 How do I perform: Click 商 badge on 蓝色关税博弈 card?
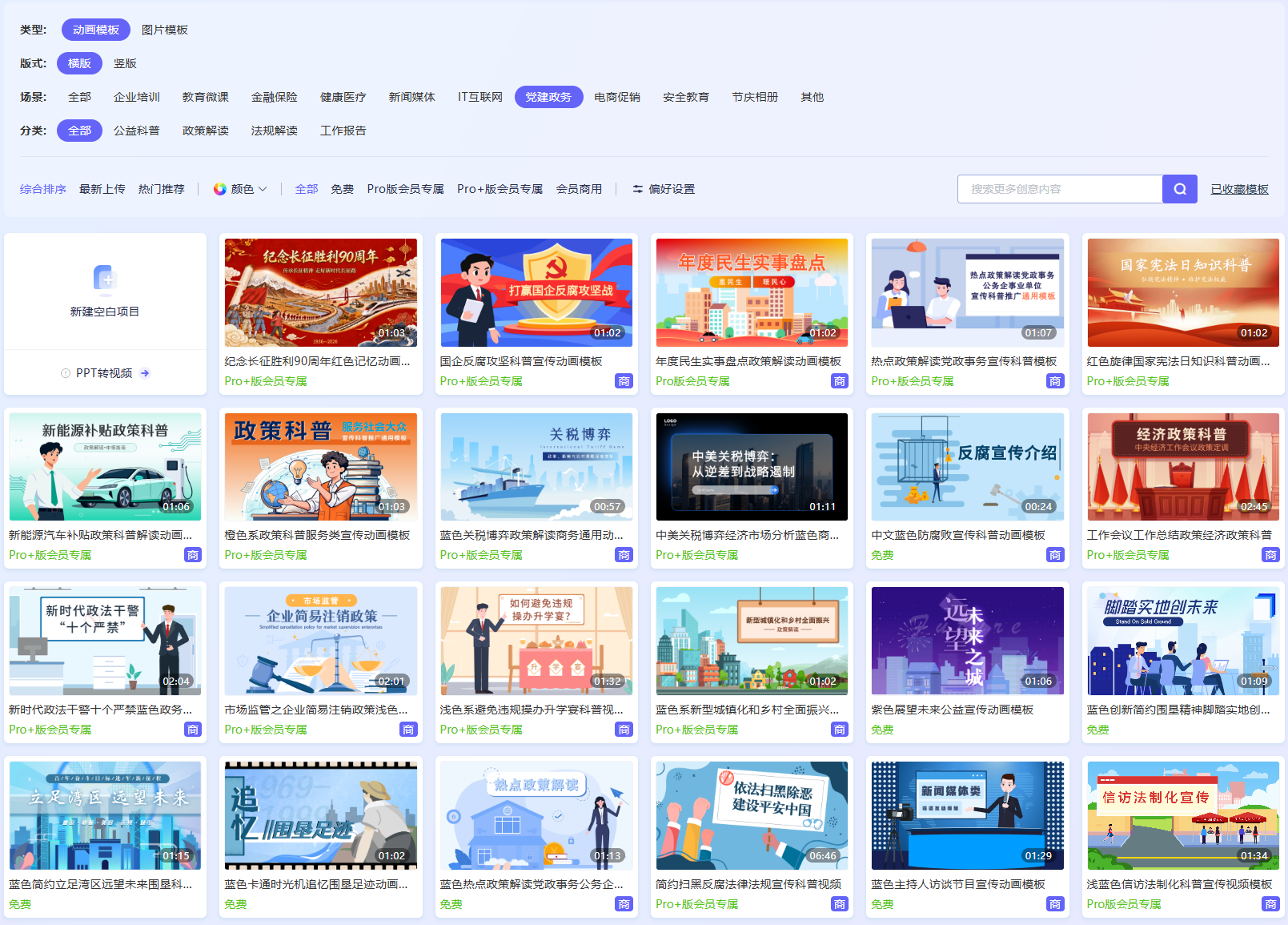point(624,555)
